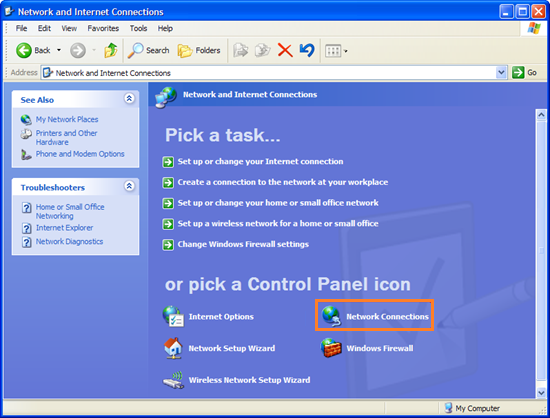Click the Move To toolbar icon
This screenshot has width=550, height=418.
pos(241,50)
